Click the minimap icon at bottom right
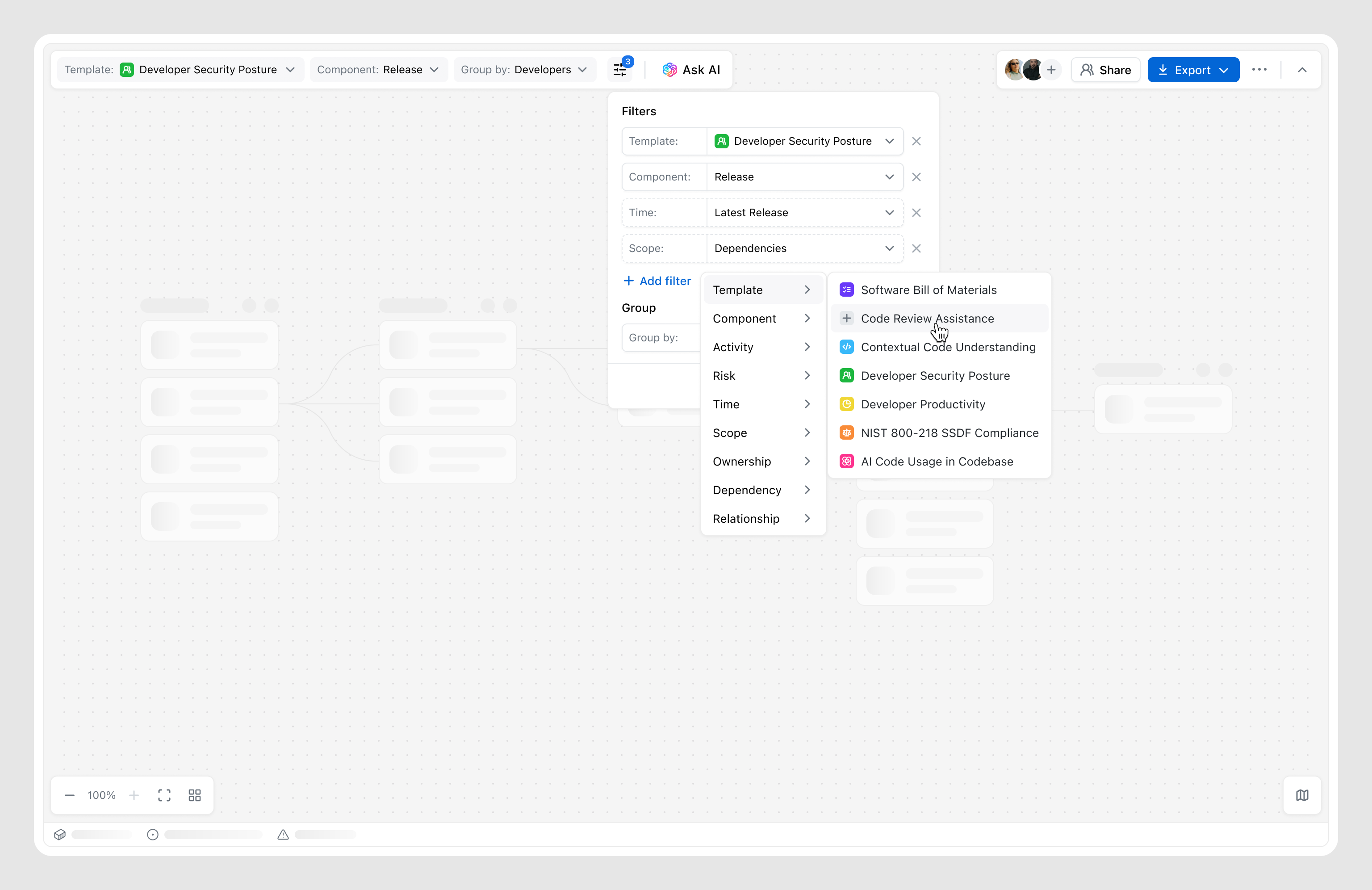This screenshot has width=1372, height=890. click(x=1302, y=795)
